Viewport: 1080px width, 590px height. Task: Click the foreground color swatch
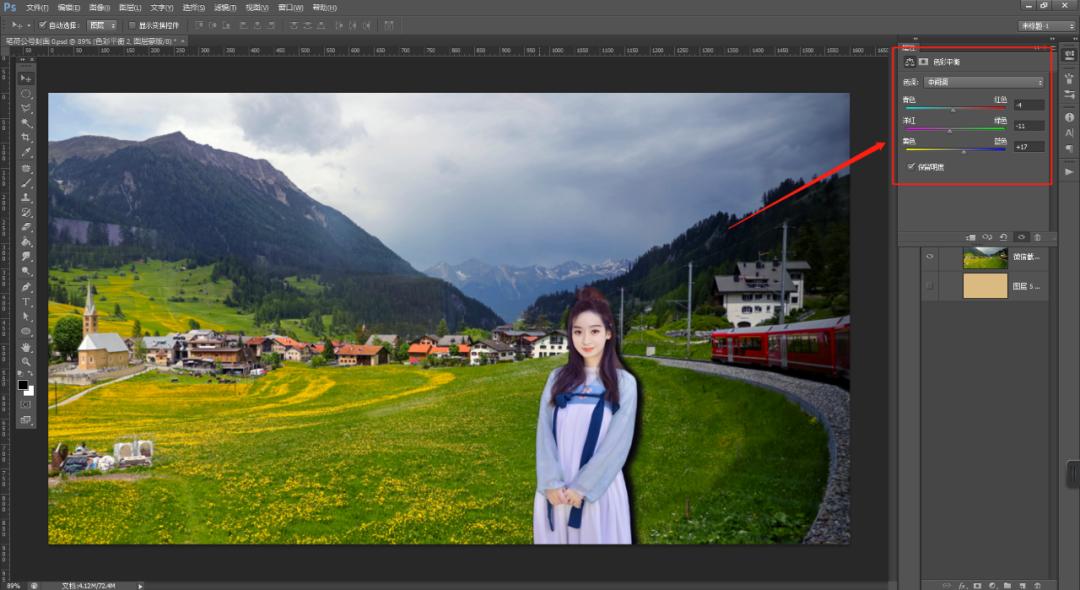pos(23,385)
